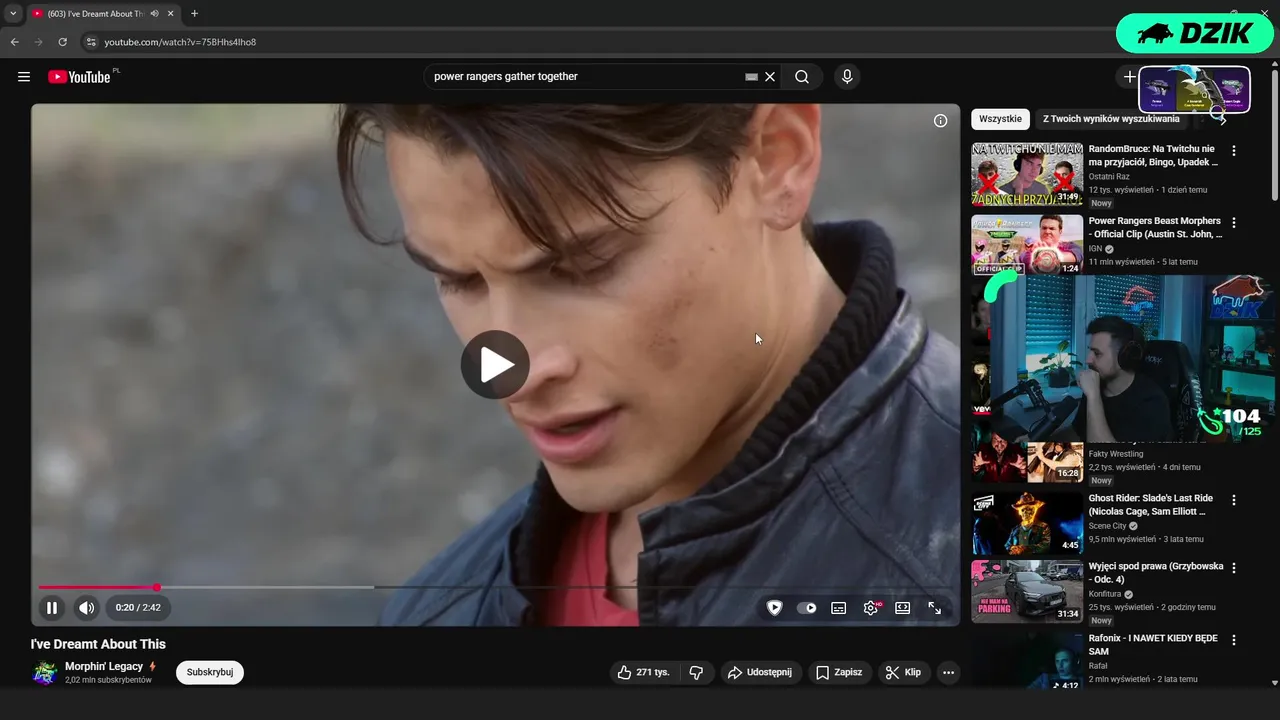
Task: Click the large center play button
Action: (495, 365)
